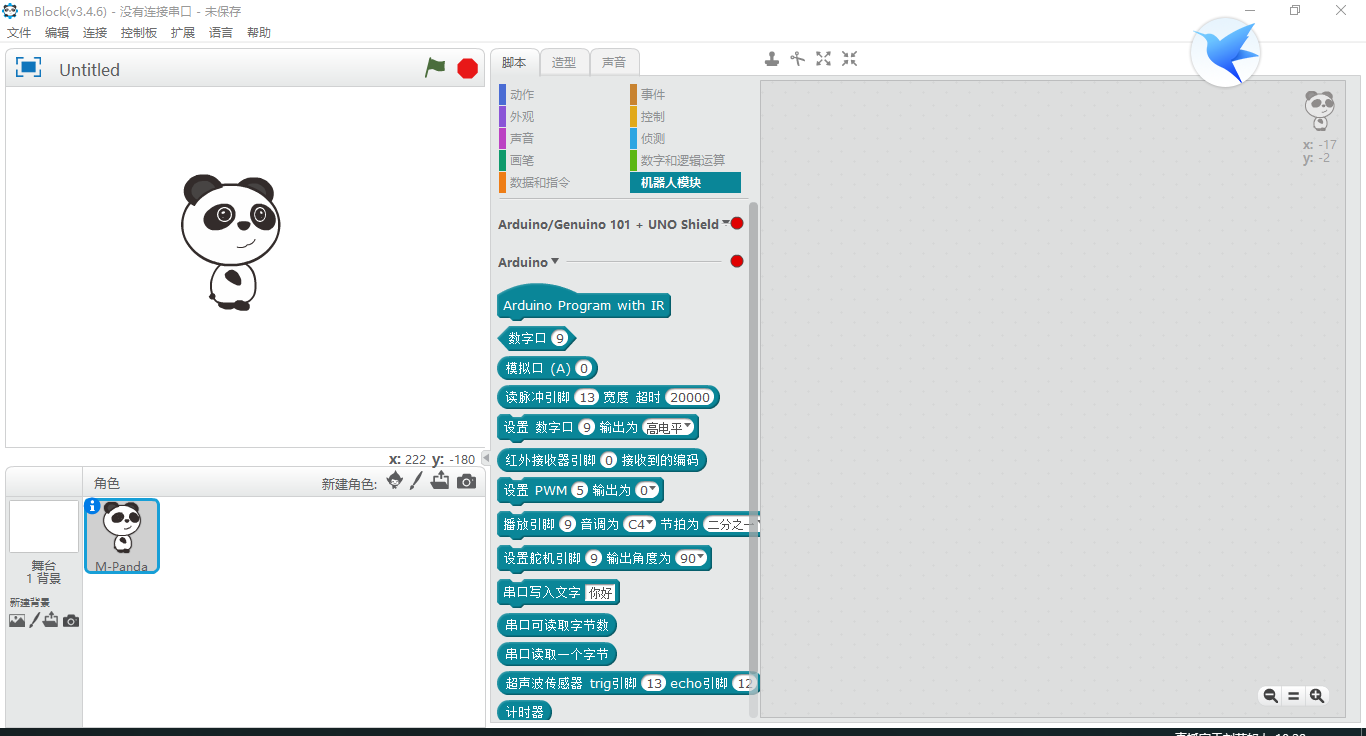This screenshot has height=736, width=1366.
Task: Open 高电平 dropdown in digital pin block
Action: click(x=669, y=427)
